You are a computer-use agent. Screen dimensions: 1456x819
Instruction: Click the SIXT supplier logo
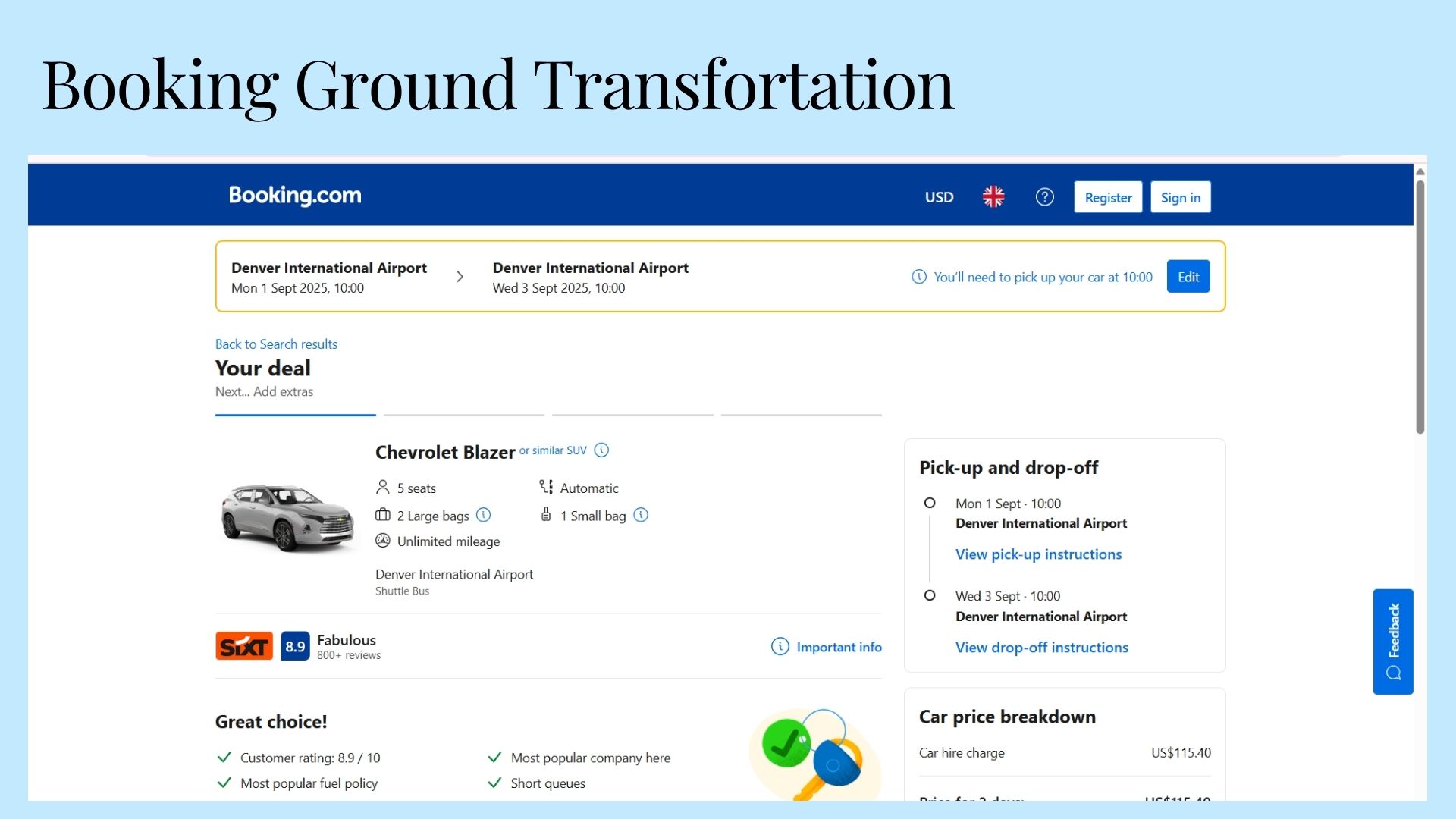244,646
